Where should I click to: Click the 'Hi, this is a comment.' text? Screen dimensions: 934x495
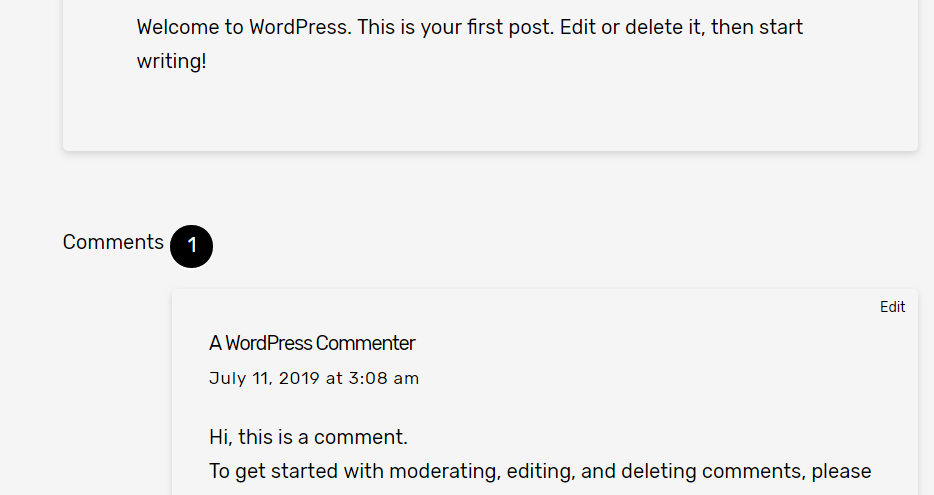point(308,437)
